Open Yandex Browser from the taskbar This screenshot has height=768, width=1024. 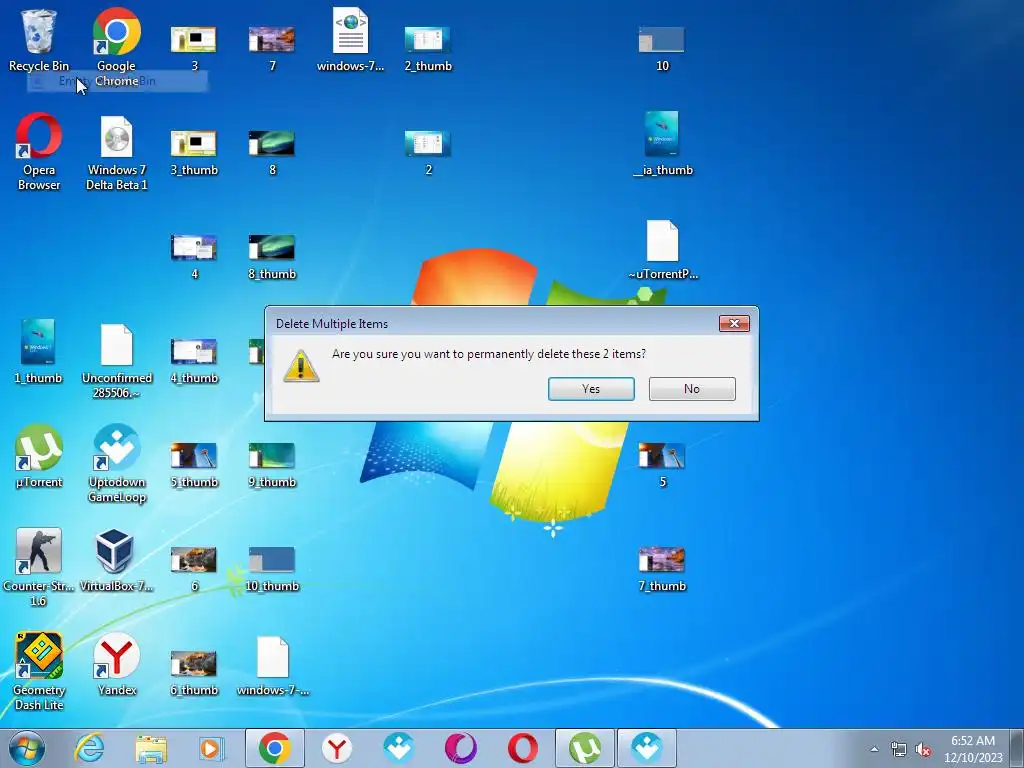(337, 748)
